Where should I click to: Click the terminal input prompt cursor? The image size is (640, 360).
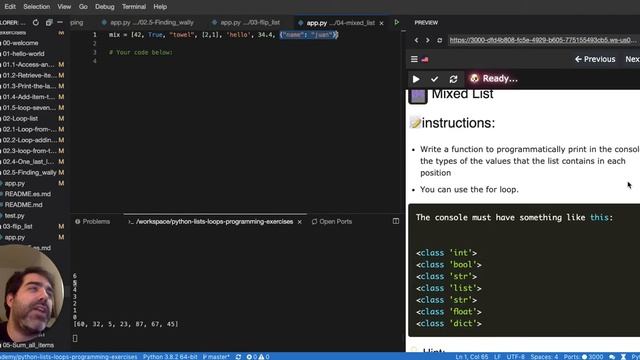[75, 338]
